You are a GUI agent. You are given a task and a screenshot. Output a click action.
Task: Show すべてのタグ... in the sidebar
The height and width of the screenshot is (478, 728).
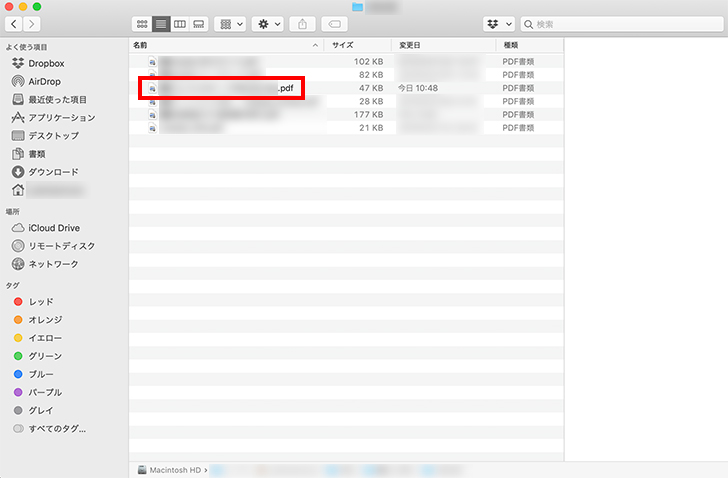click(x=50, y=428)
